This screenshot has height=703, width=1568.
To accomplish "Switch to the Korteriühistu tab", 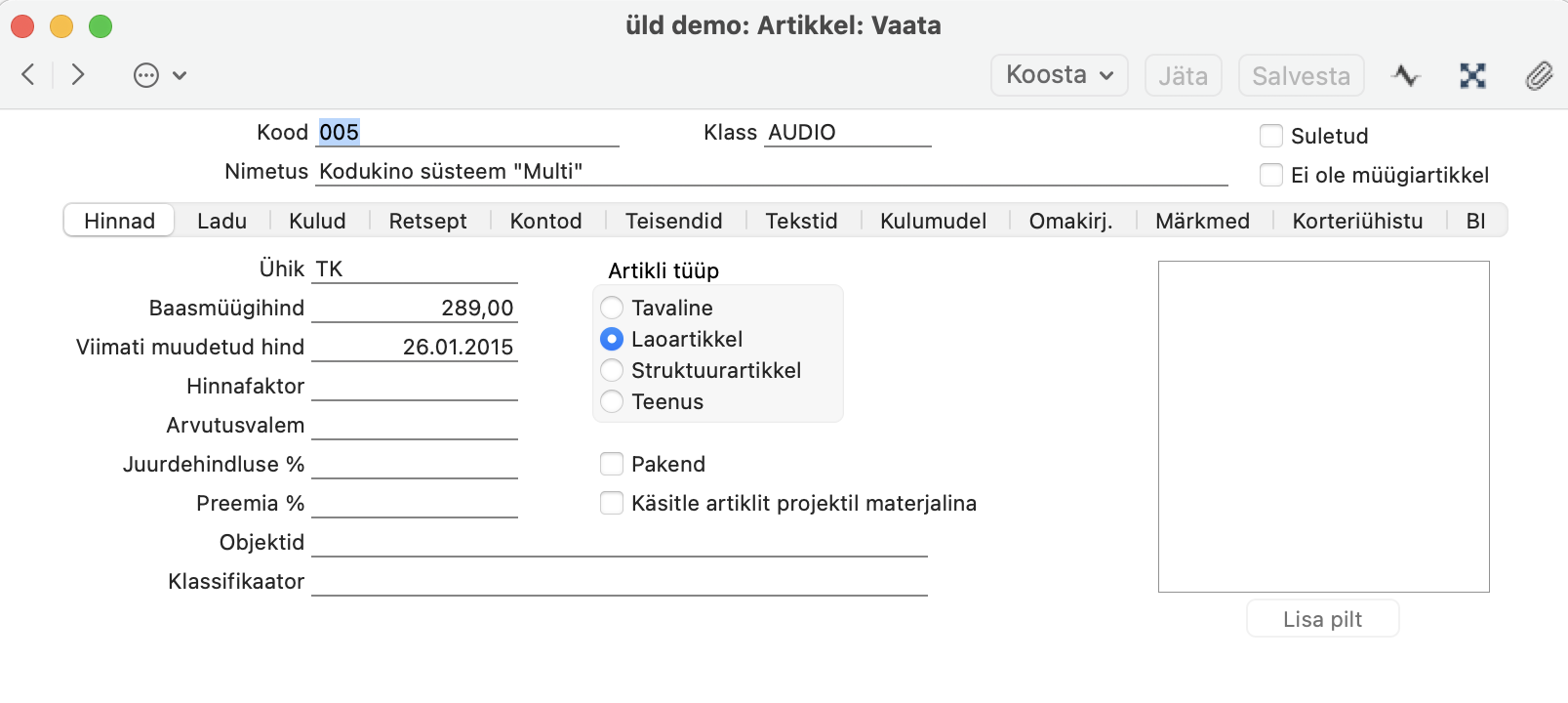I will click(1357, 221).
